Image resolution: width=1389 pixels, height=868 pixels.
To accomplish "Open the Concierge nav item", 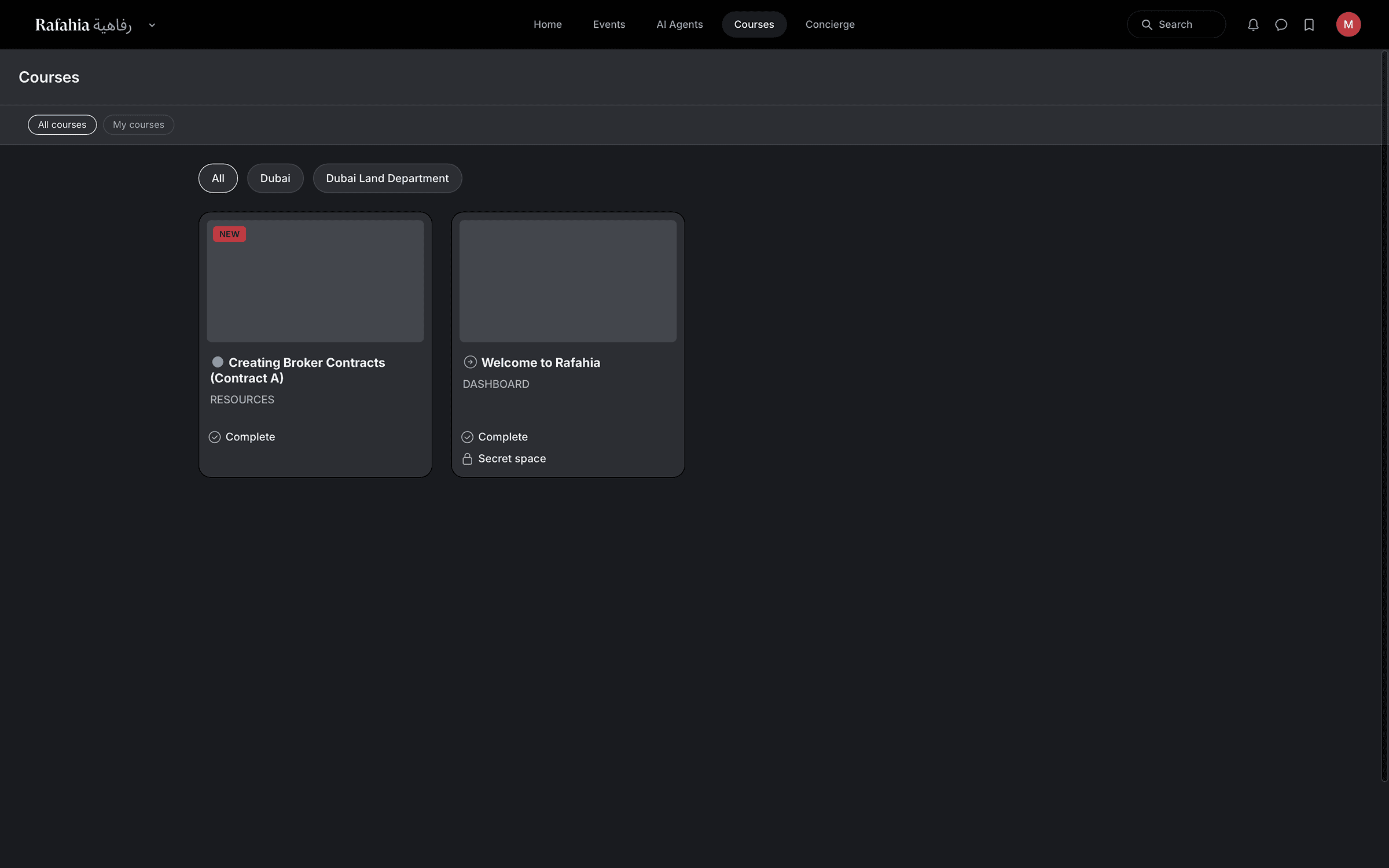I will click(830, 24).
